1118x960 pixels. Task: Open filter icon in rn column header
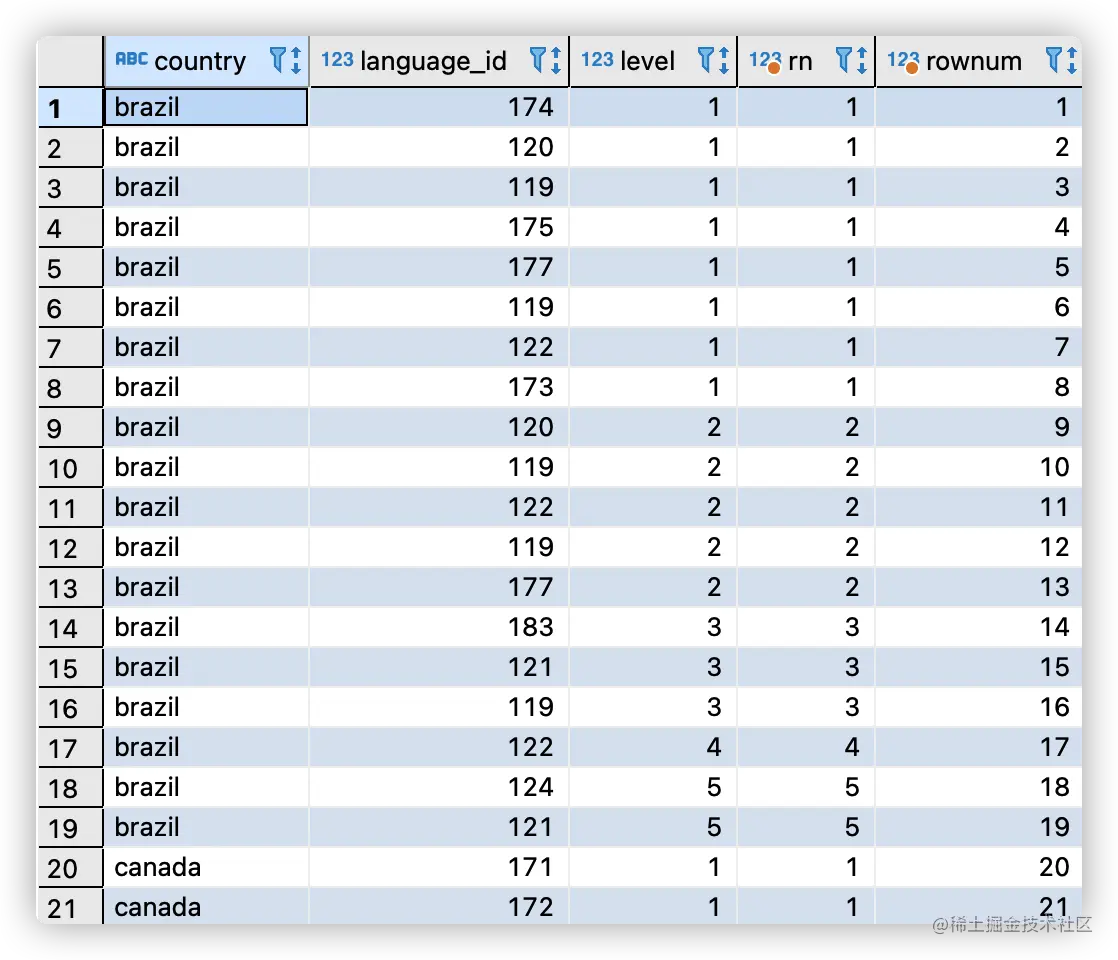(x=843, y=60)
